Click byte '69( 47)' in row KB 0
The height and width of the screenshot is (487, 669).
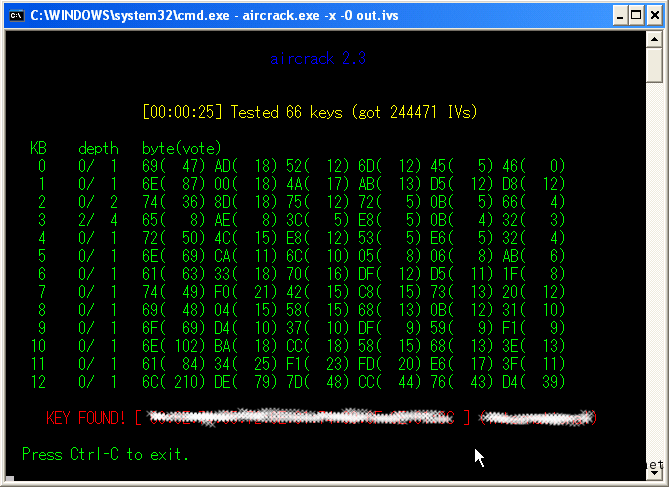[174, 166]
